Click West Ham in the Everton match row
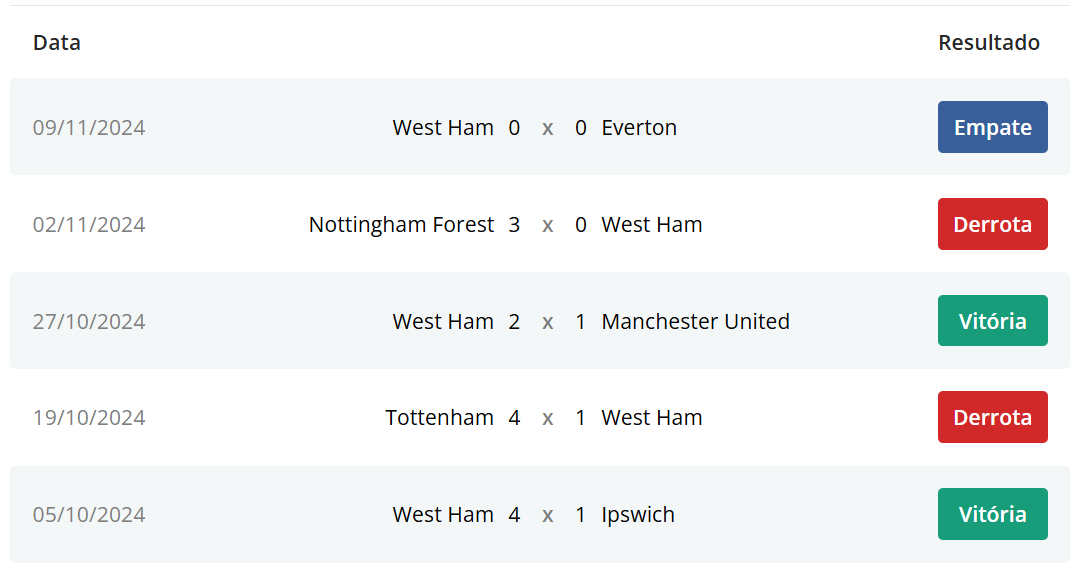The width and height of the screenshot is (1086, 574). (x=443, y=128)
